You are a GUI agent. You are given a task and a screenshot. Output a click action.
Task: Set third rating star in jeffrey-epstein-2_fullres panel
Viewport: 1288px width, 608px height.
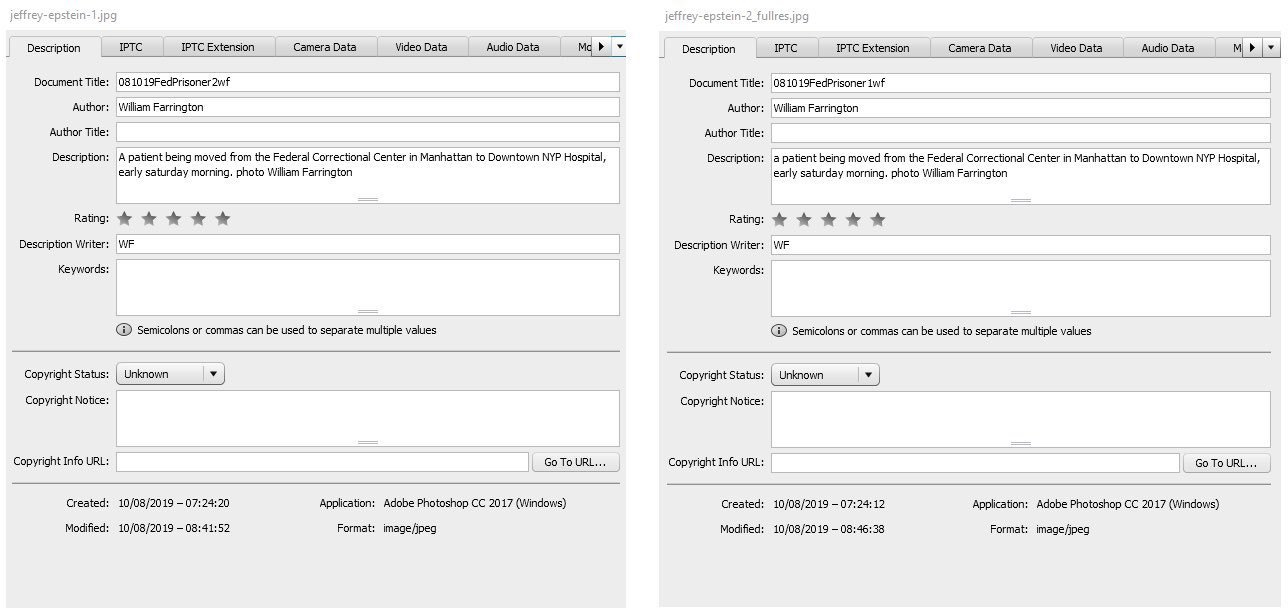[829, 219]
